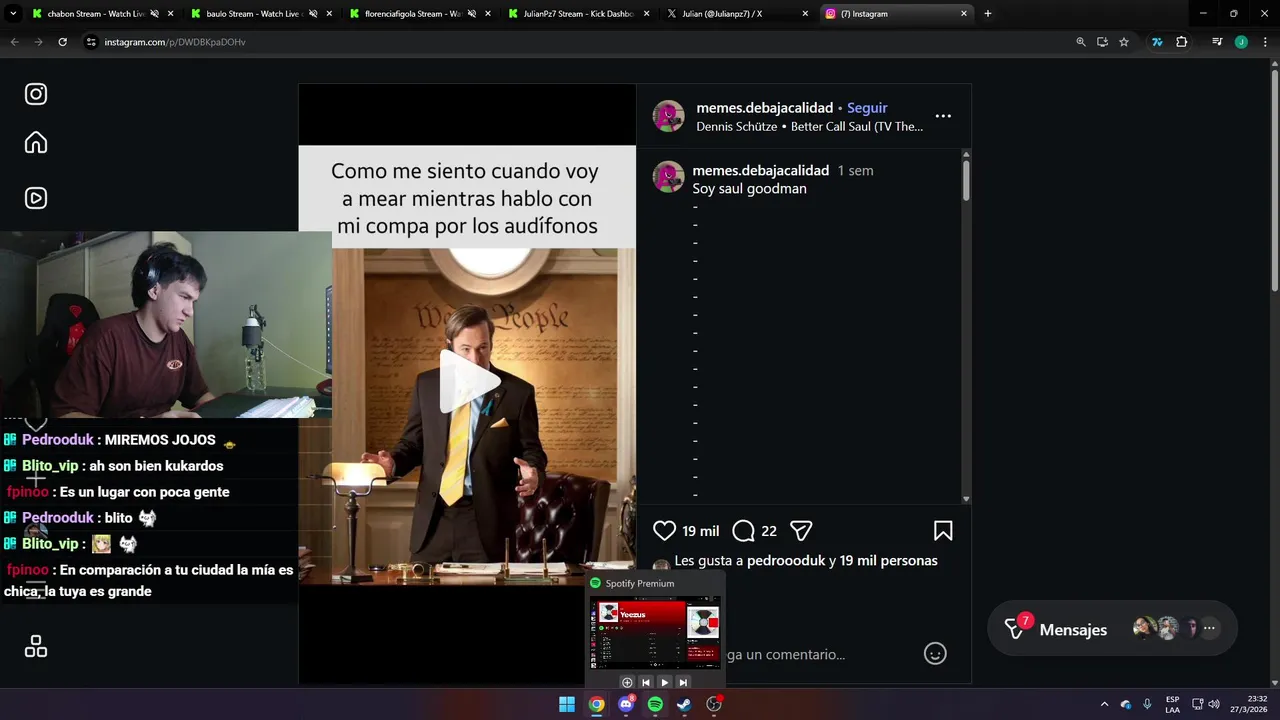The image size is (1280, 720).
Task: Unmute the baulo Stream tab
Action: point(313,14)
